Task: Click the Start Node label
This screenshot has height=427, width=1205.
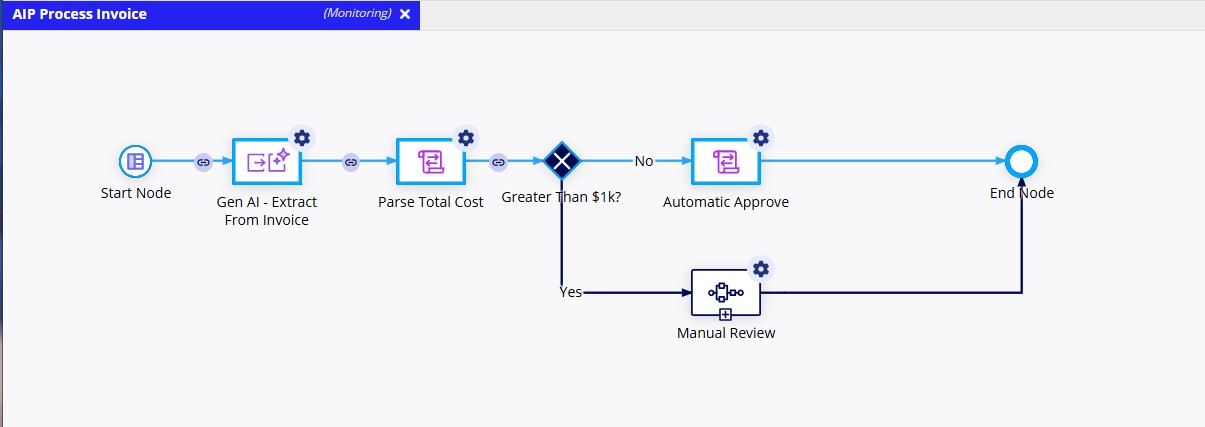Action: [x=136, y=193]
